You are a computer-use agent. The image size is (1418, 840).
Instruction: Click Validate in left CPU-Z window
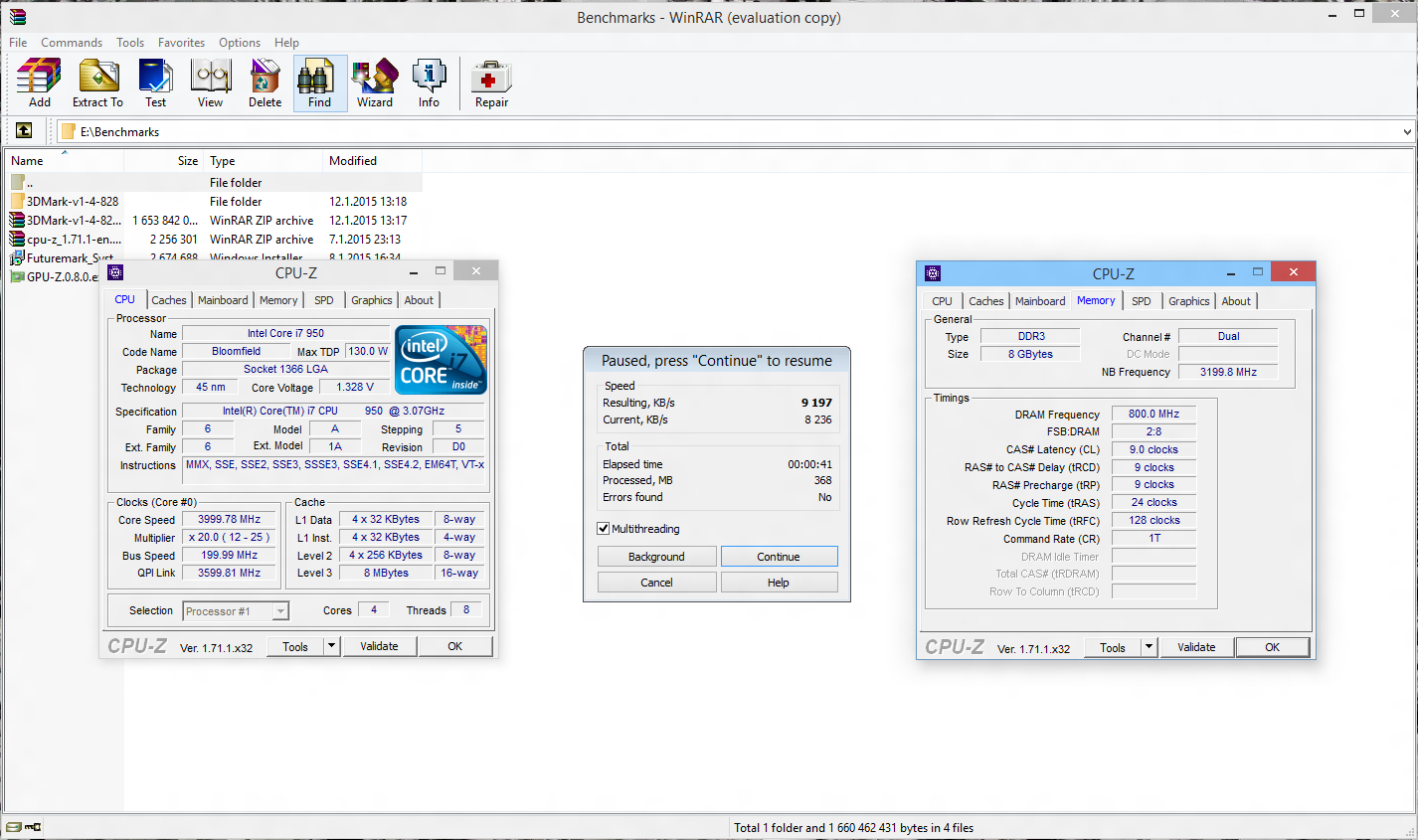pos(379,646)
